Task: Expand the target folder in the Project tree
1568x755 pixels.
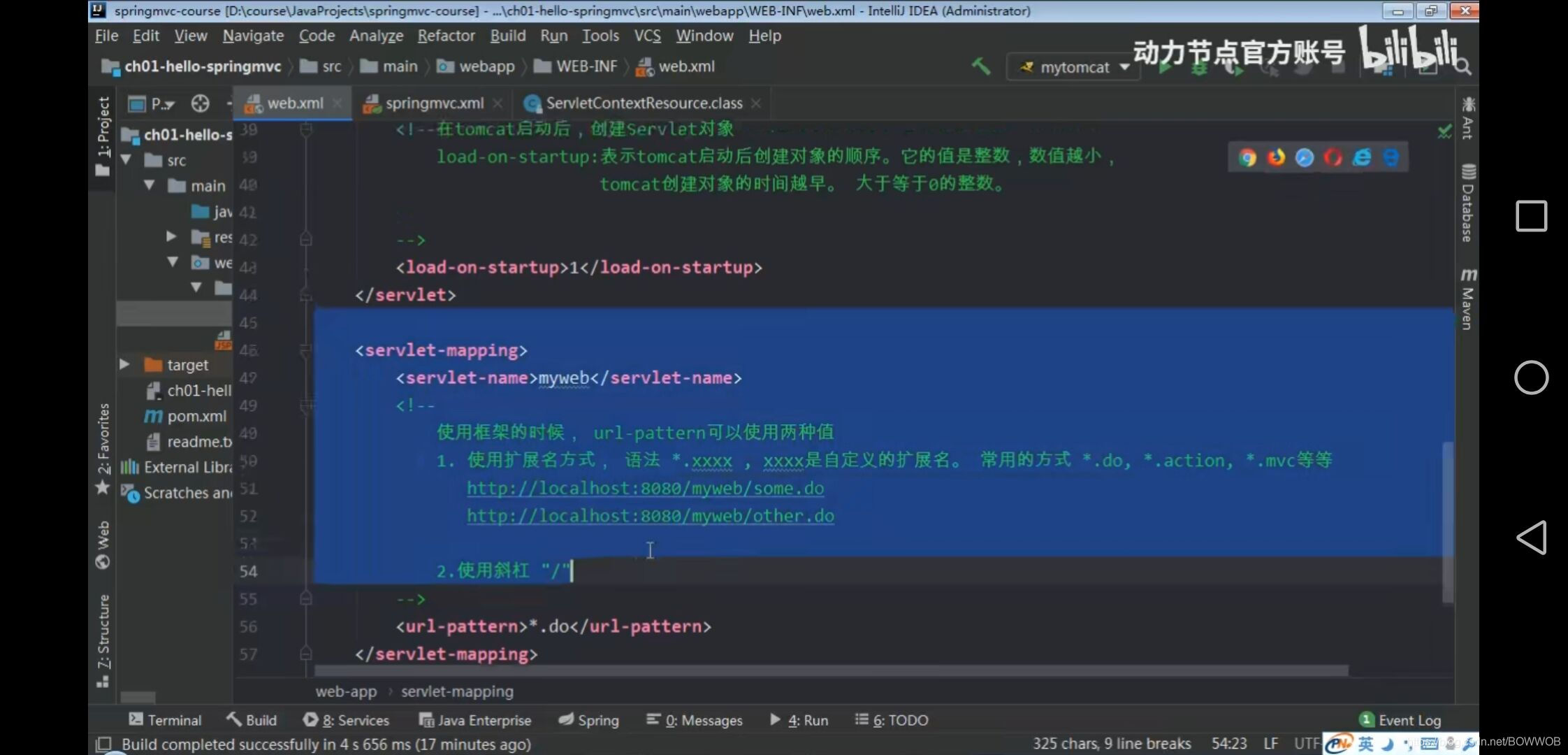Action: (x=124, y=364)
